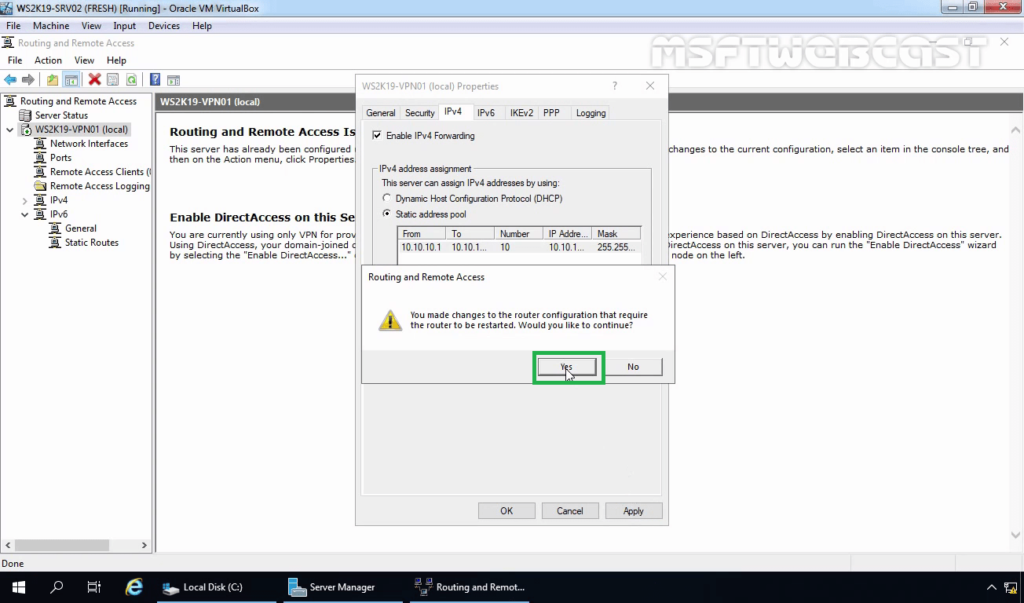Image resolution: width=1024 pixels, height=603 pixels.
Task: Toggle Show/Hide Console Tree toolbar icon
Action: pos(71,80)
